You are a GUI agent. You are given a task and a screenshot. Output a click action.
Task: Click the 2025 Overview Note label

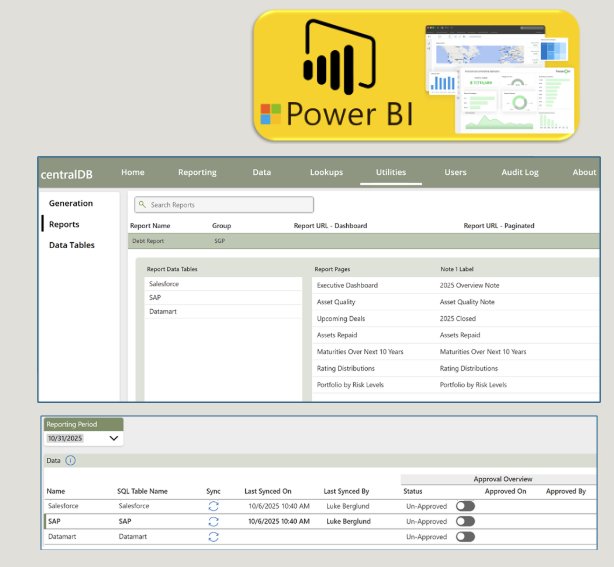469,285
